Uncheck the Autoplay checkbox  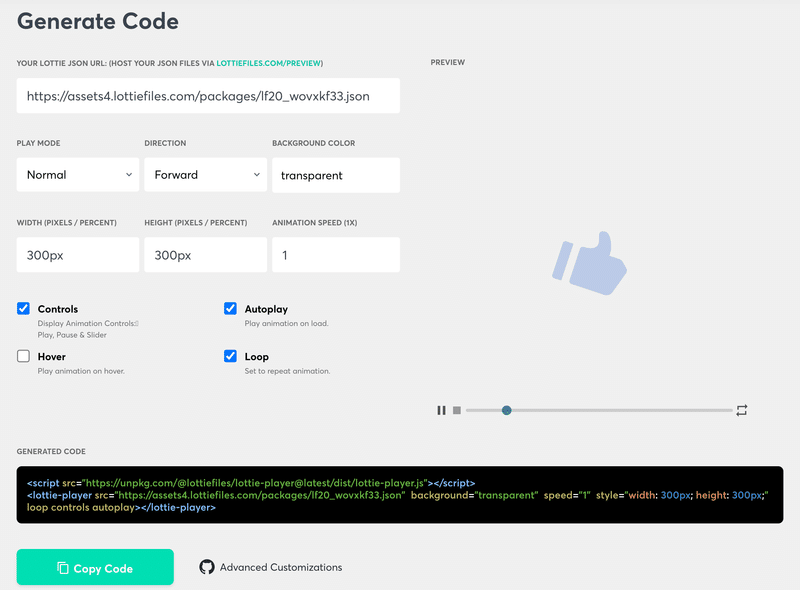230,308
